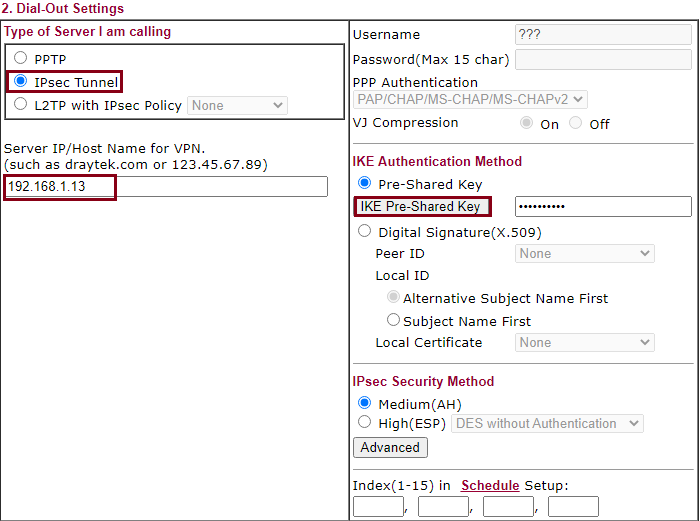Viewport: 700px width, 521px height.
Task: Choose the IPsec Tunnel radio option
Action: click(21, 82)
